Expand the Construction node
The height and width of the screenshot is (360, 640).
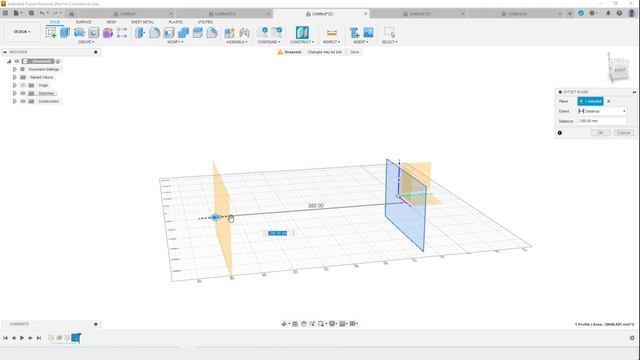15,101
